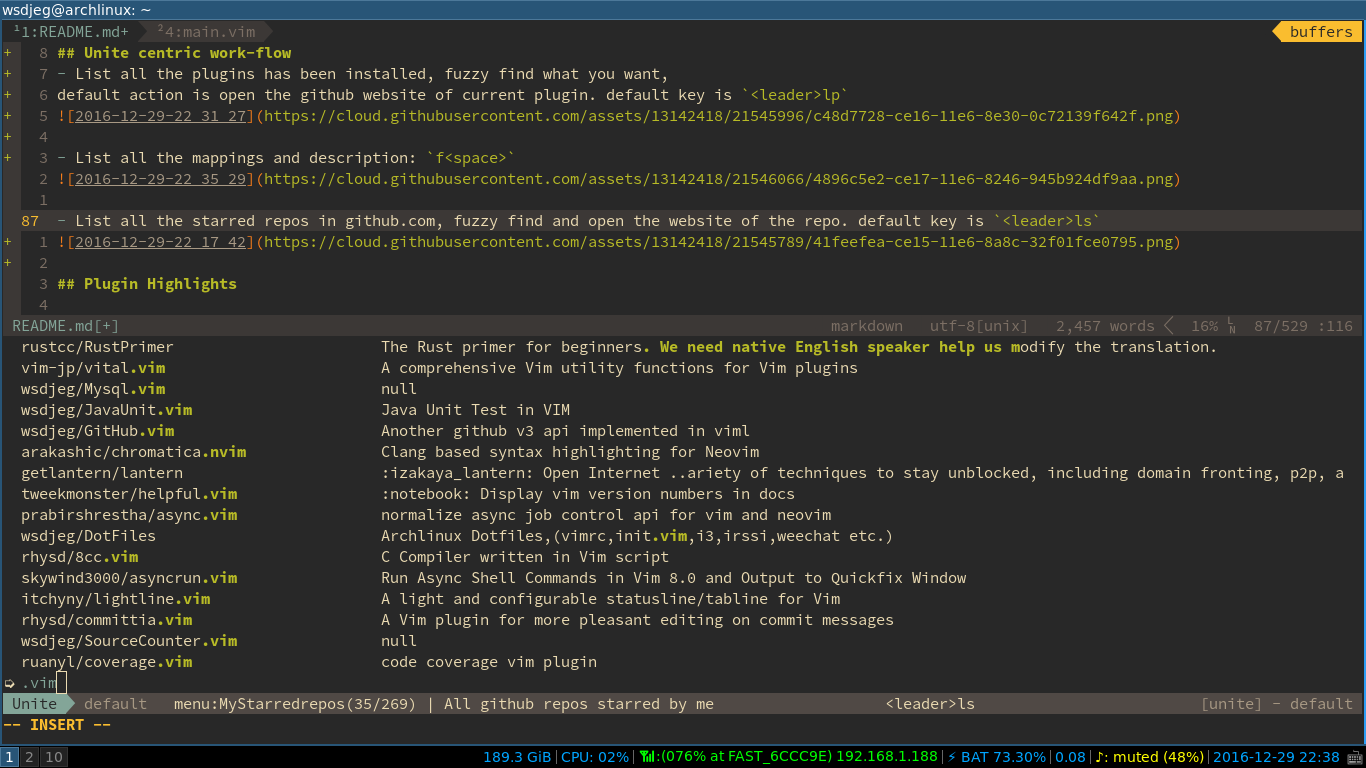
Task: Select skywind3000/asyncrun.vim candidate
Action: pos(129,578)
